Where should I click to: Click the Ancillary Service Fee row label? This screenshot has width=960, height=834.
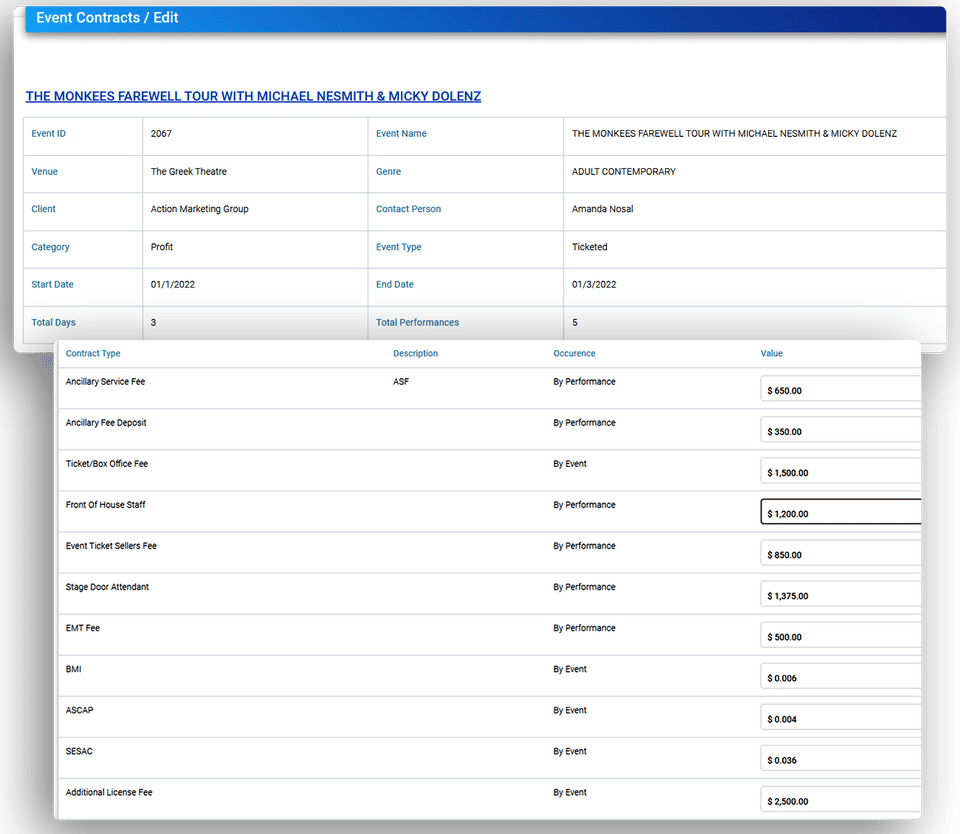[x=105, y=381]
